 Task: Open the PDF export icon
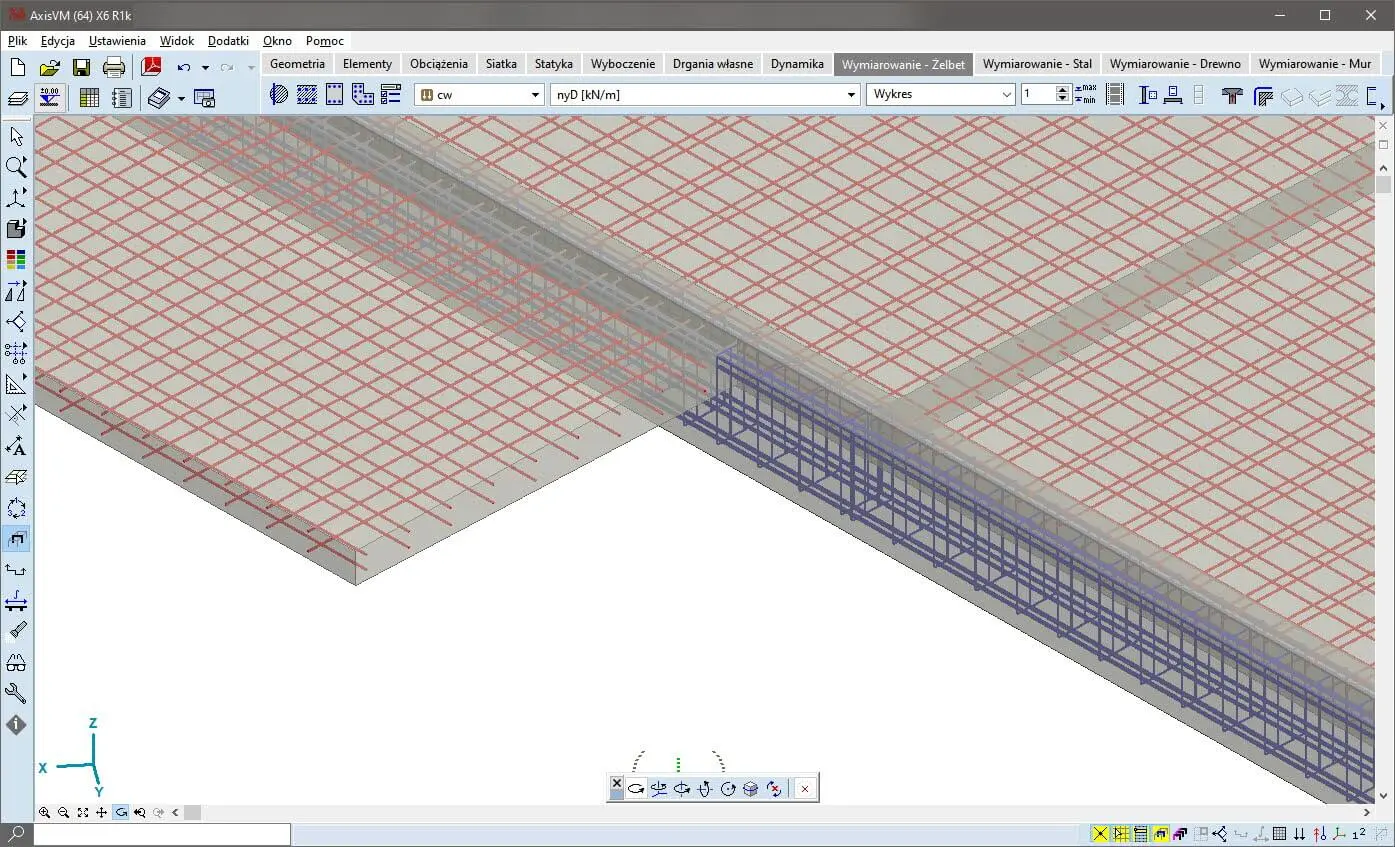pos(151,67)
